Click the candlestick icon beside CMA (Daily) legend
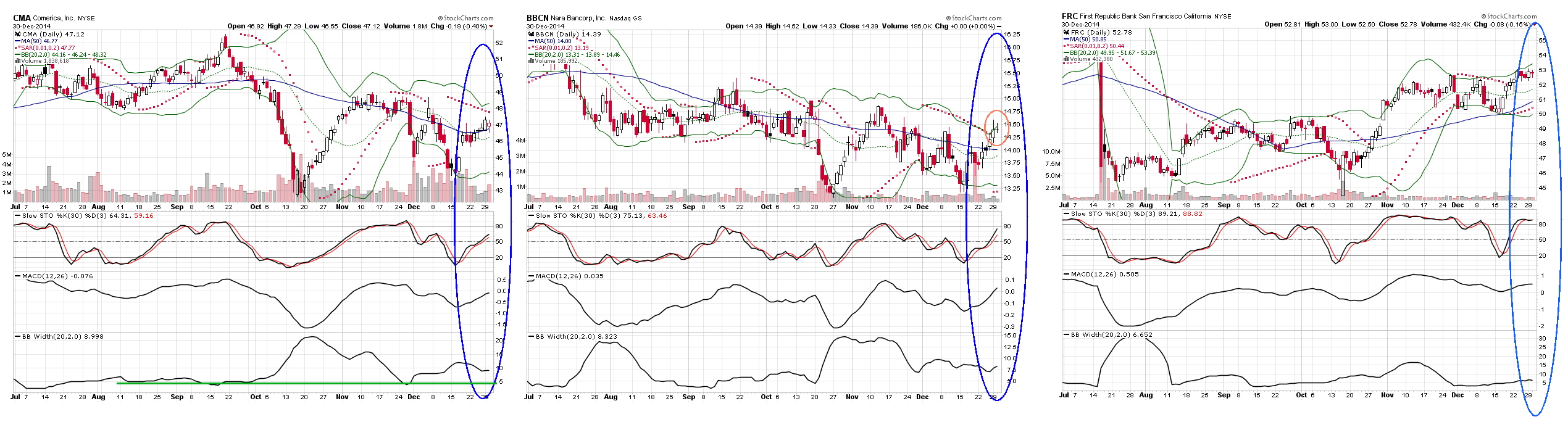 [17, 35]
